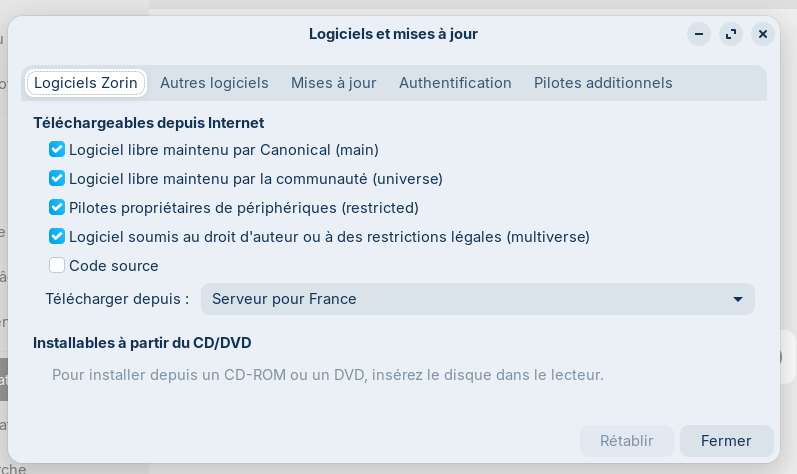Toggle the communauté (universe) checkbox
Viewport: 797px width, 474px height.
[x=57, y=179]
